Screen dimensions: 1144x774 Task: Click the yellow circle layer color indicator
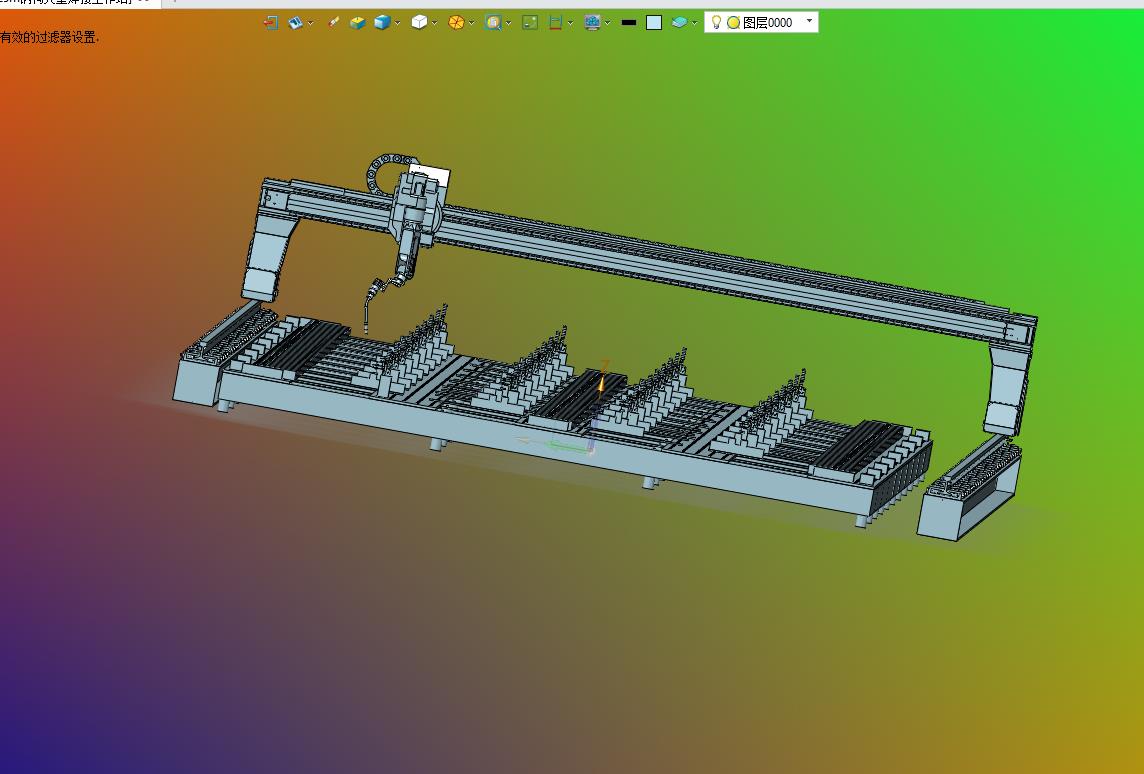click(x=734, y=23)
